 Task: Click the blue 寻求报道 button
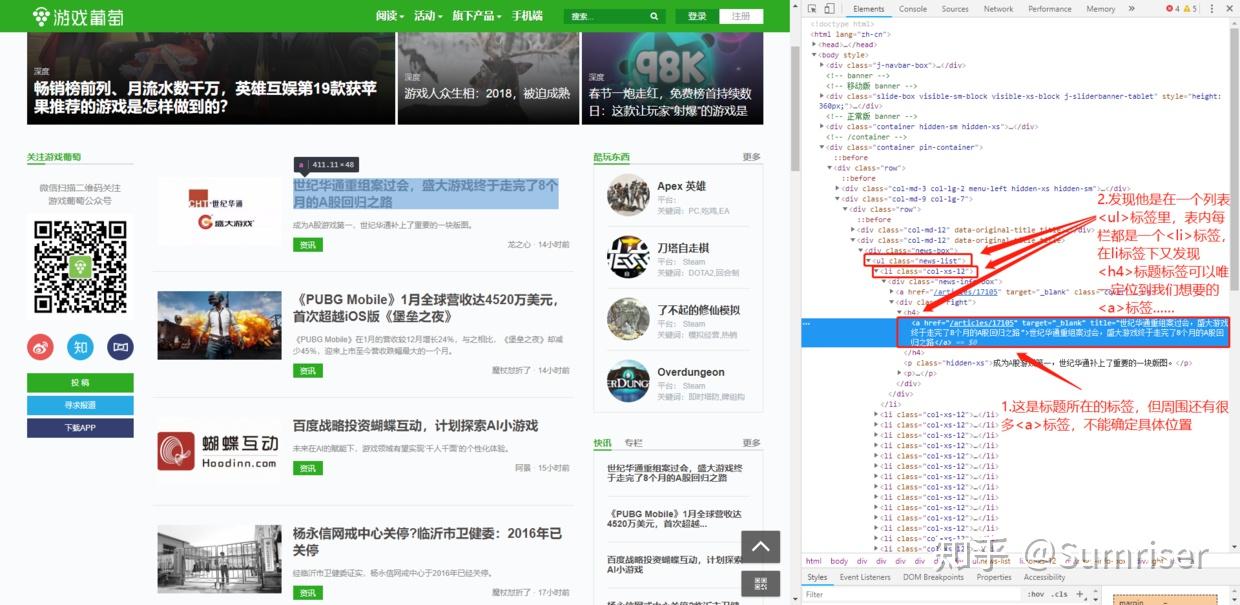[x=80, y=405]
